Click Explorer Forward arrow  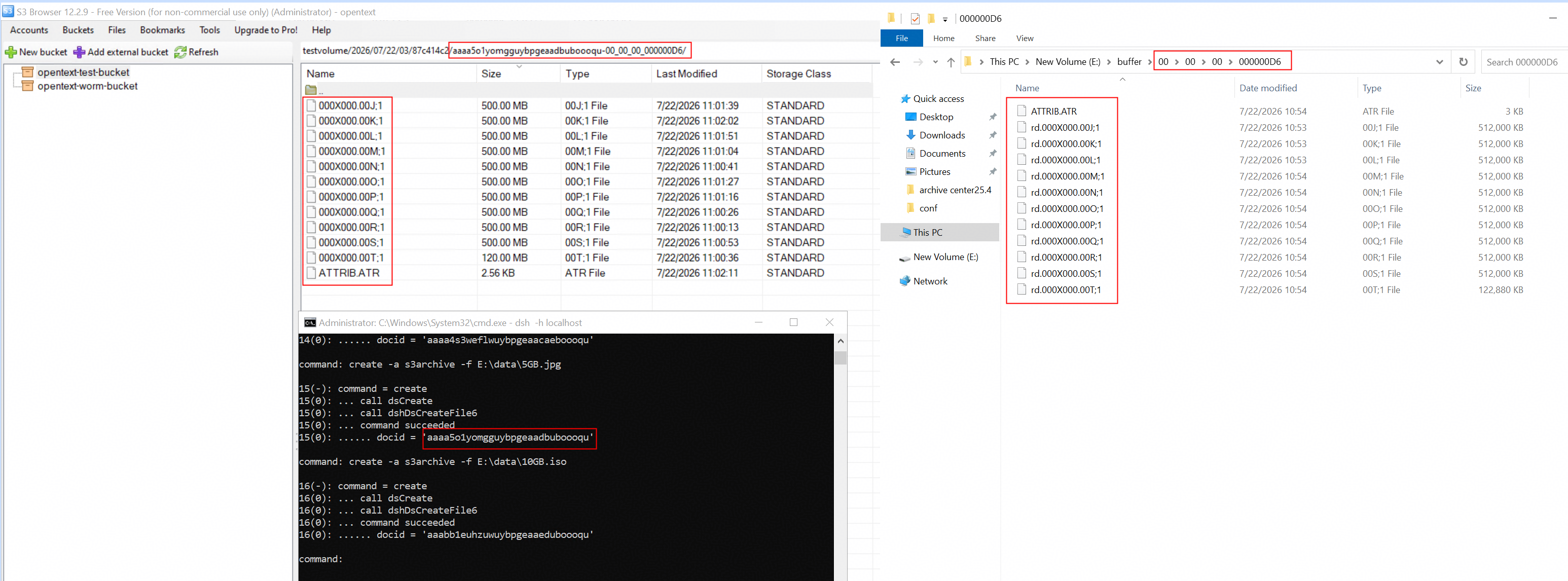point(918,61)
